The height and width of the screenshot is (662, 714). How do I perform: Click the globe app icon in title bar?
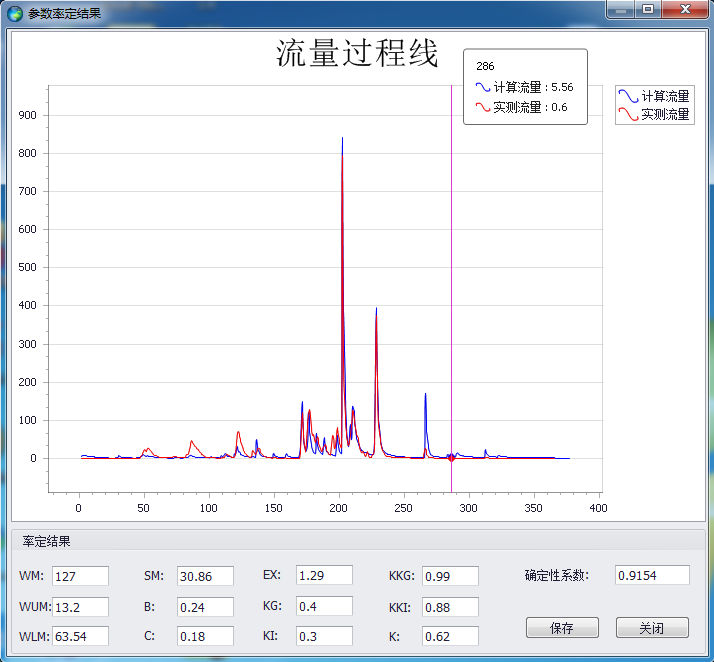(x=15, y=13)
